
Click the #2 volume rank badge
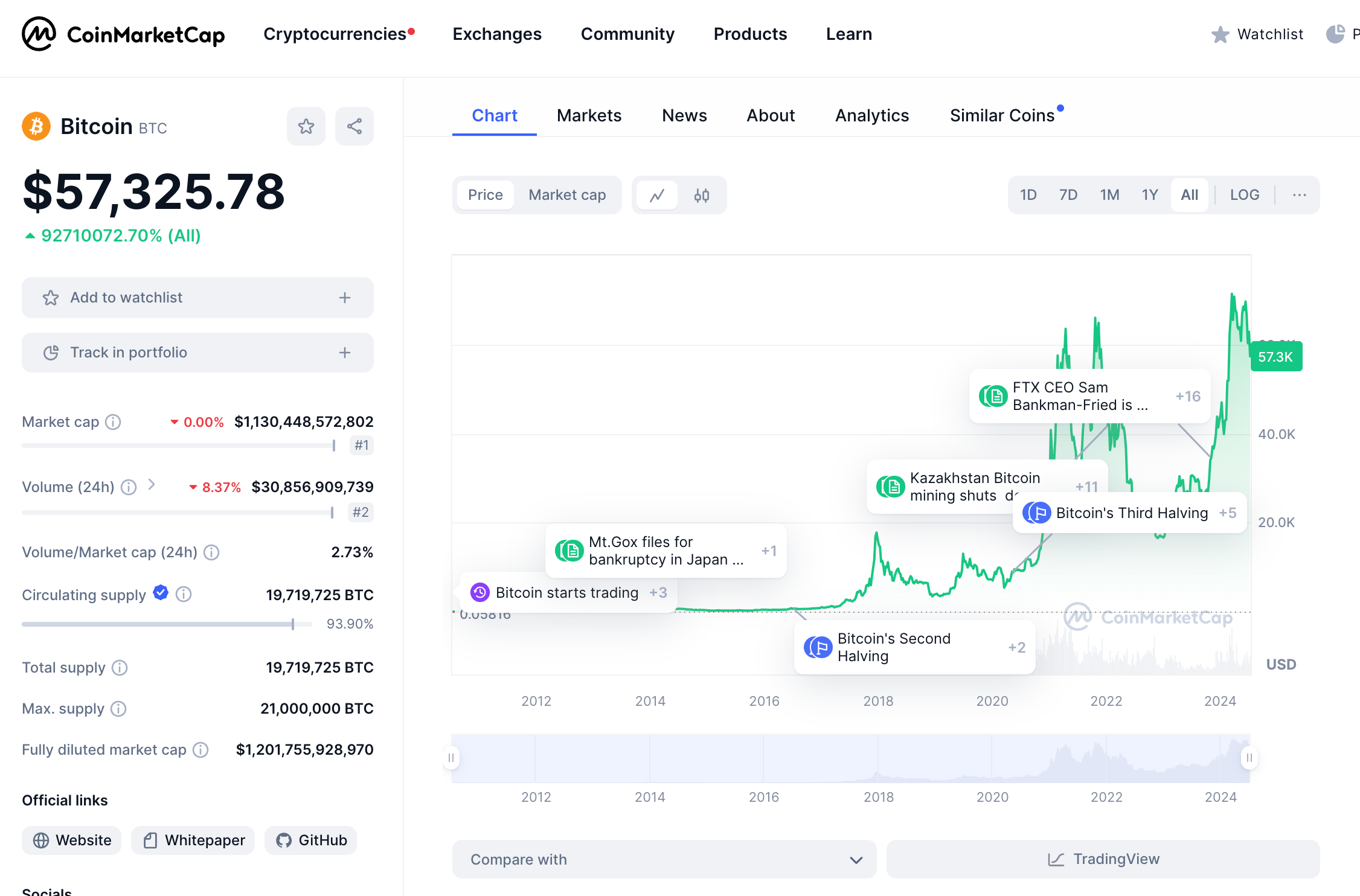tap(361, 513)
